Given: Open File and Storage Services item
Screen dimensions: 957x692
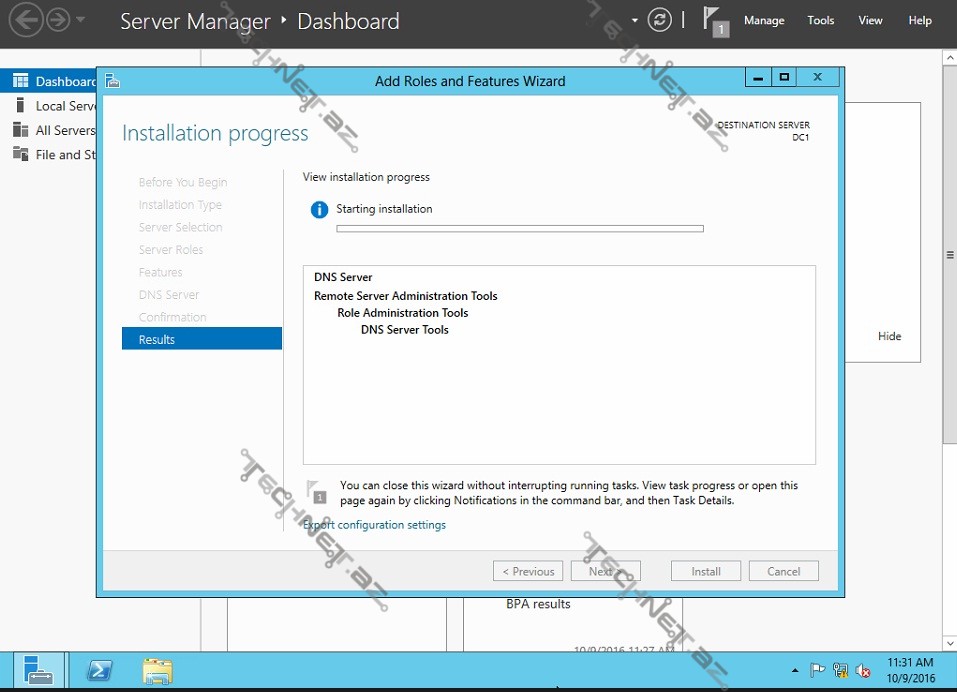Looking at the screenshot, I should pos(65,155).
